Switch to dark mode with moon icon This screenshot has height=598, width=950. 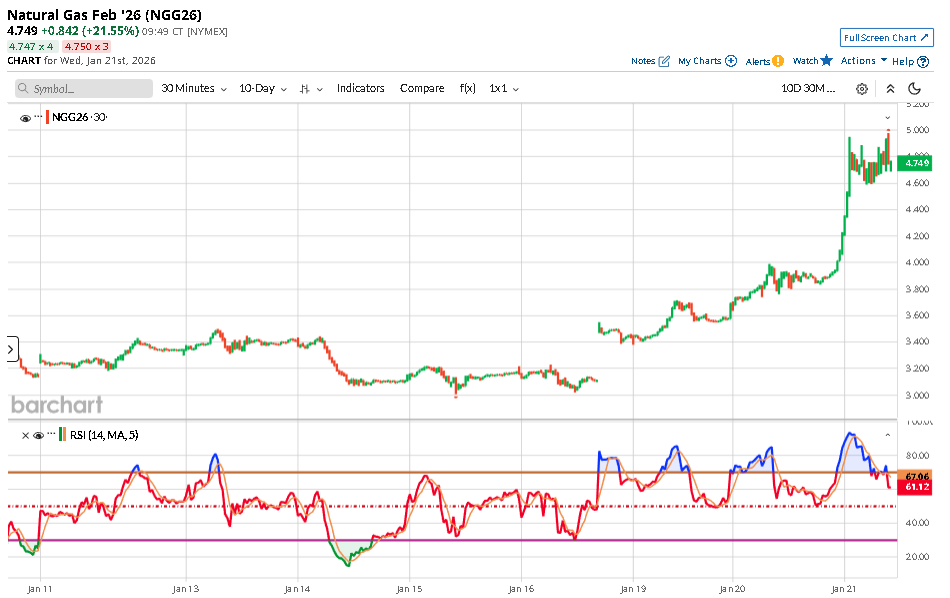click(x=916, y=89)
